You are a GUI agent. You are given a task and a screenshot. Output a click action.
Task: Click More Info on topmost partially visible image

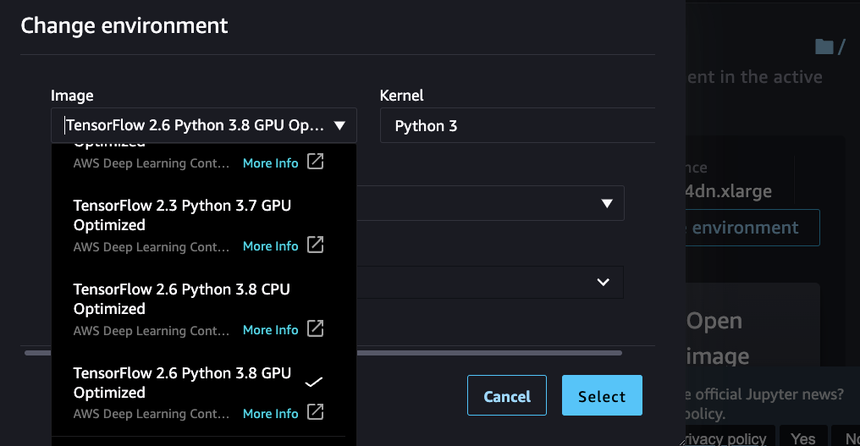click(x=270, y=163)
